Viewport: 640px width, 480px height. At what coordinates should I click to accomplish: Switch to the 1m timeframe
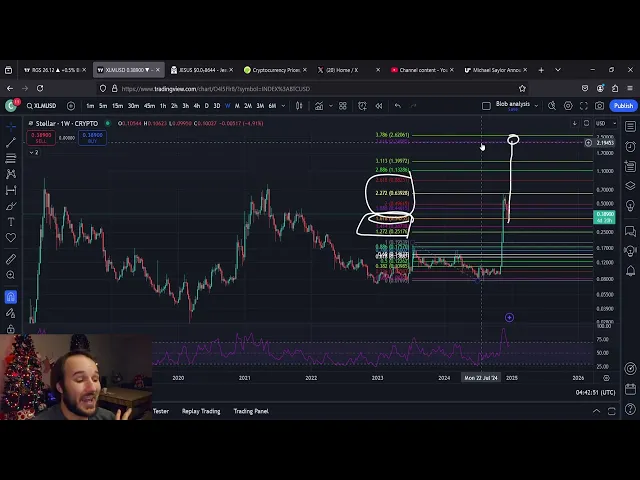90,106
